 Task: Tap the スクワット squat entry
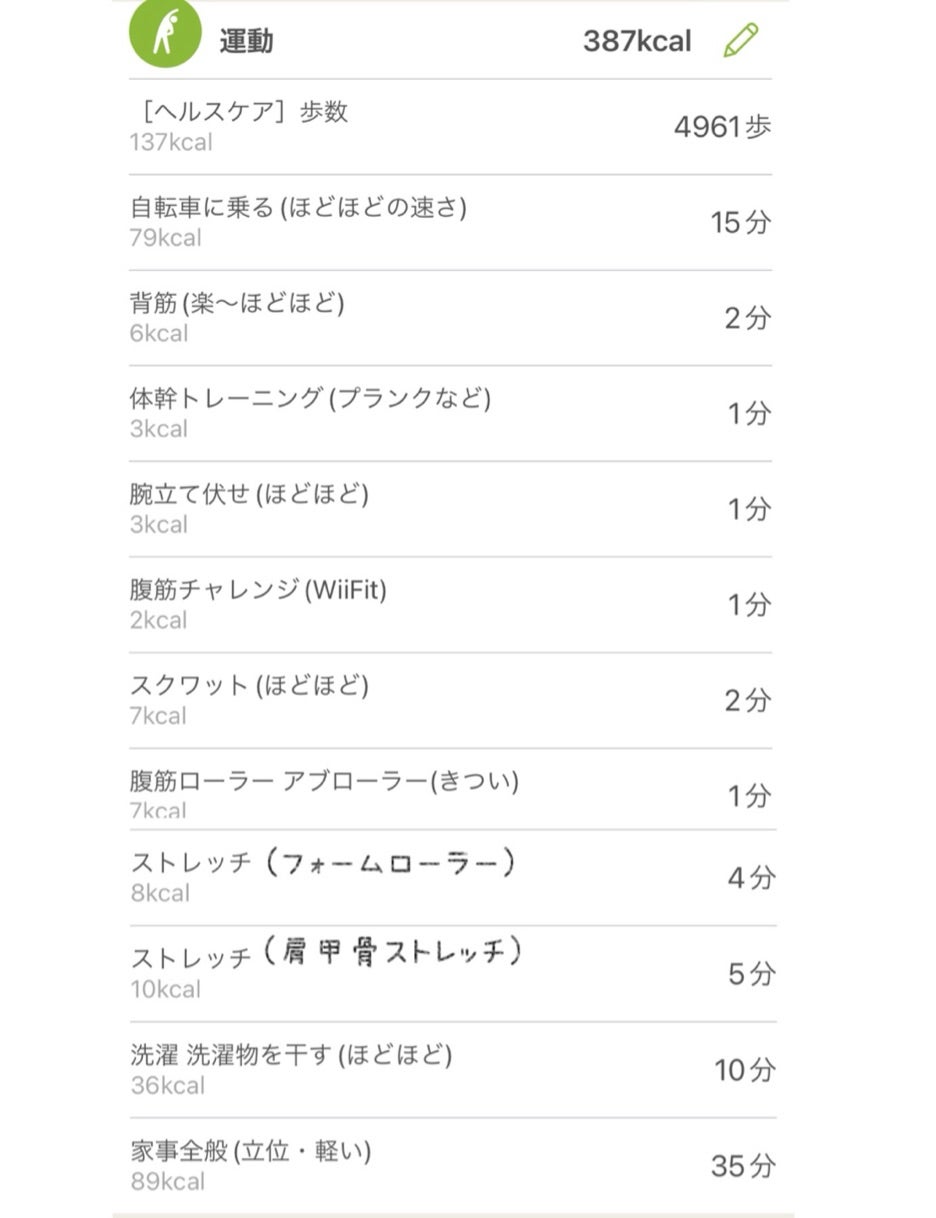[x=450, y=698]
